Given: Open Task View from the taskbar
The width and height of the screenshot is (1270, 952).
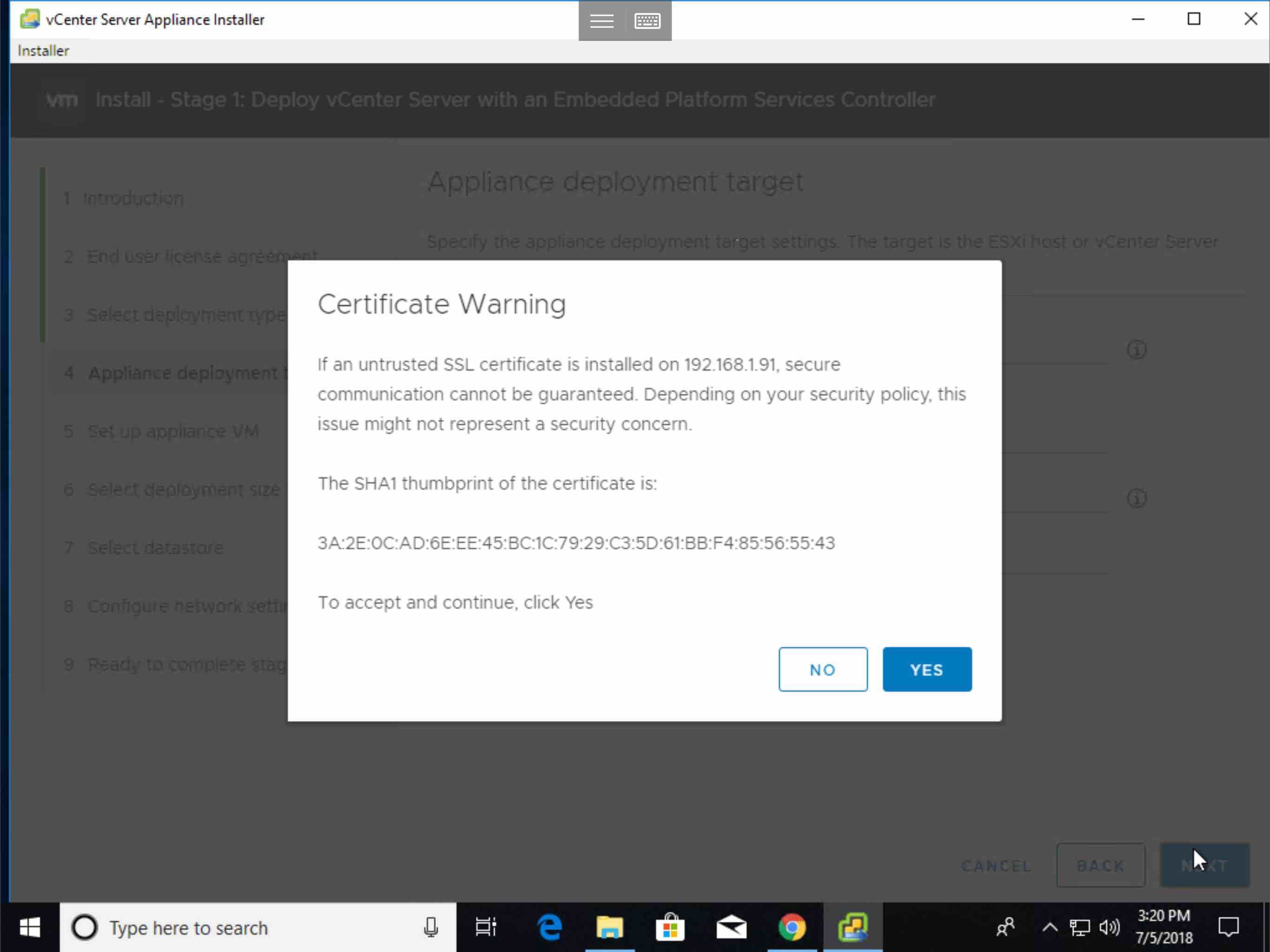Looking at the screenshot, I should [486, 927].
